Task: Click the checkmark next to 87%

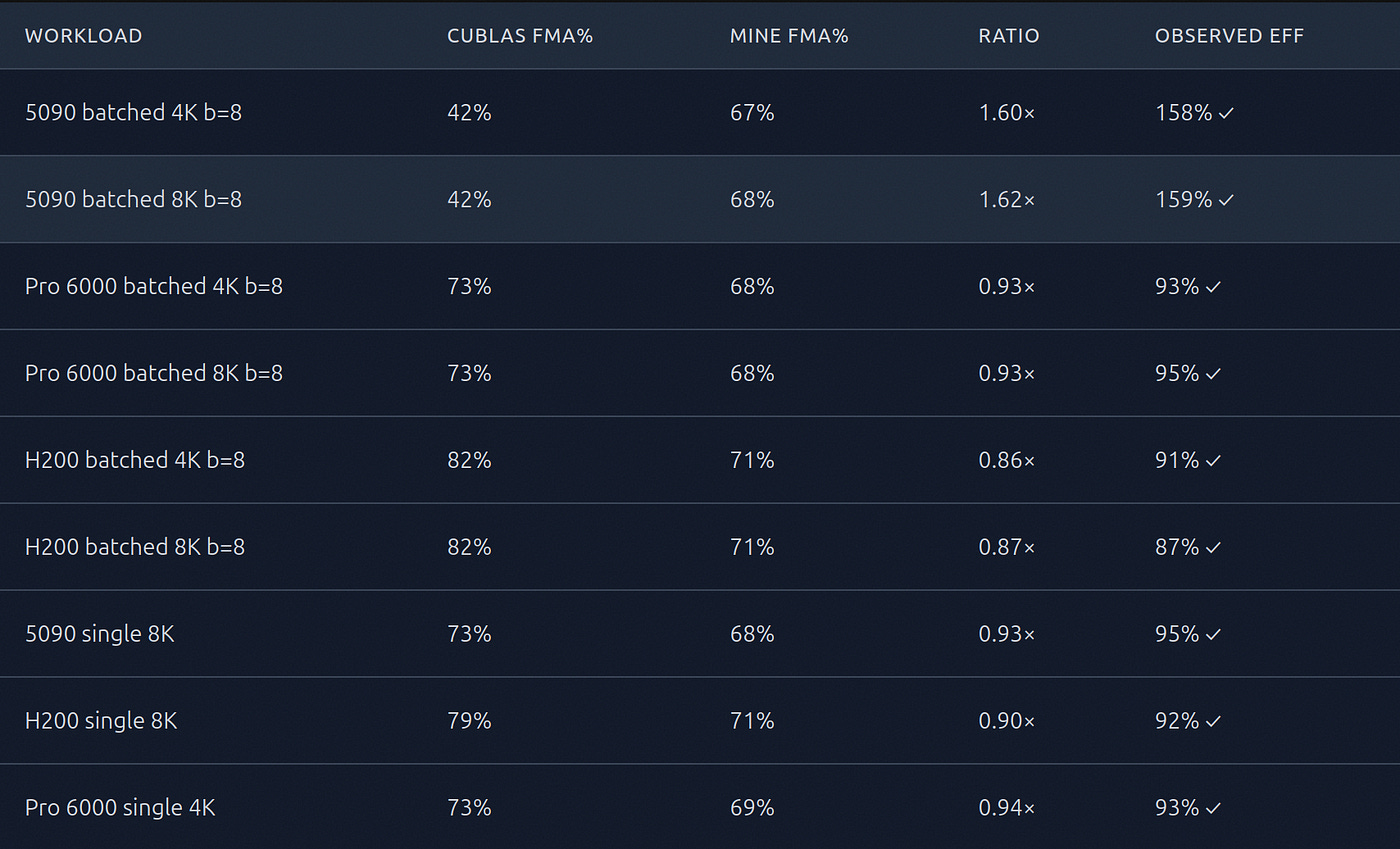Action: 1213,548
